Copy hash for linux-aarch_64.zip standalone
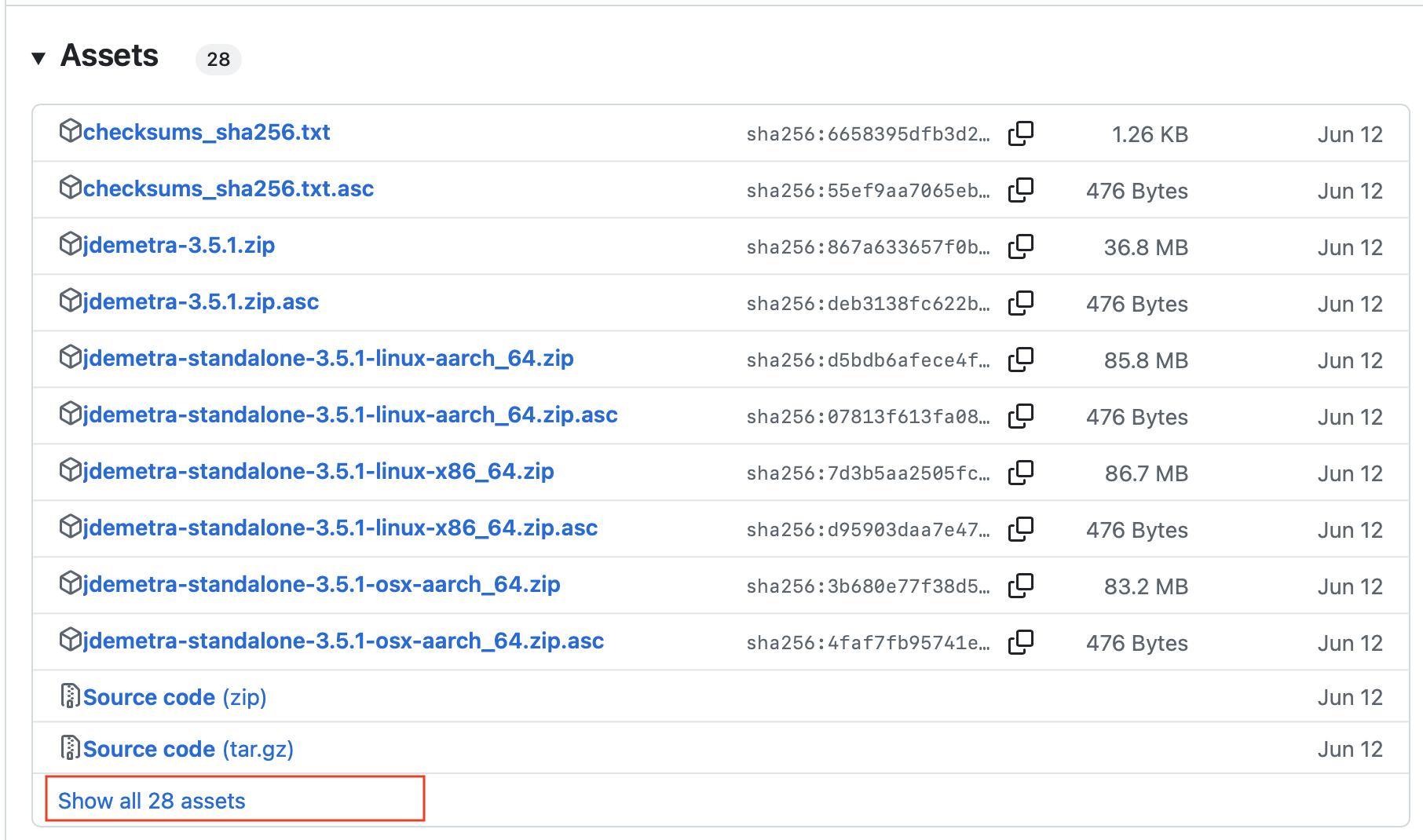Screen dimensions: 1423x840 pos(1020,360)
